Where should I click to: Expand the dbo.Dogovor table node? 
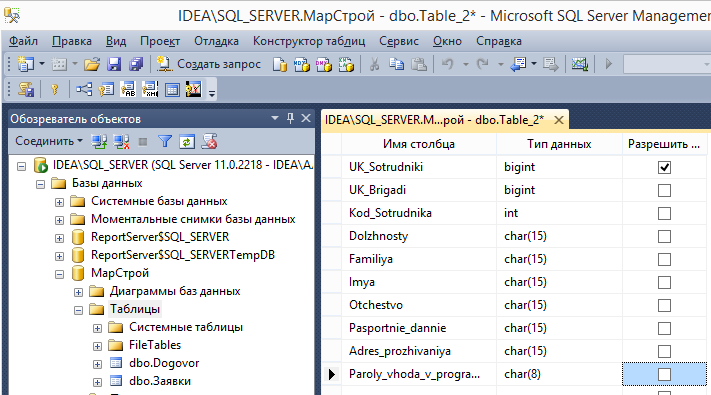pyautogui.click(x=97, y=364)
